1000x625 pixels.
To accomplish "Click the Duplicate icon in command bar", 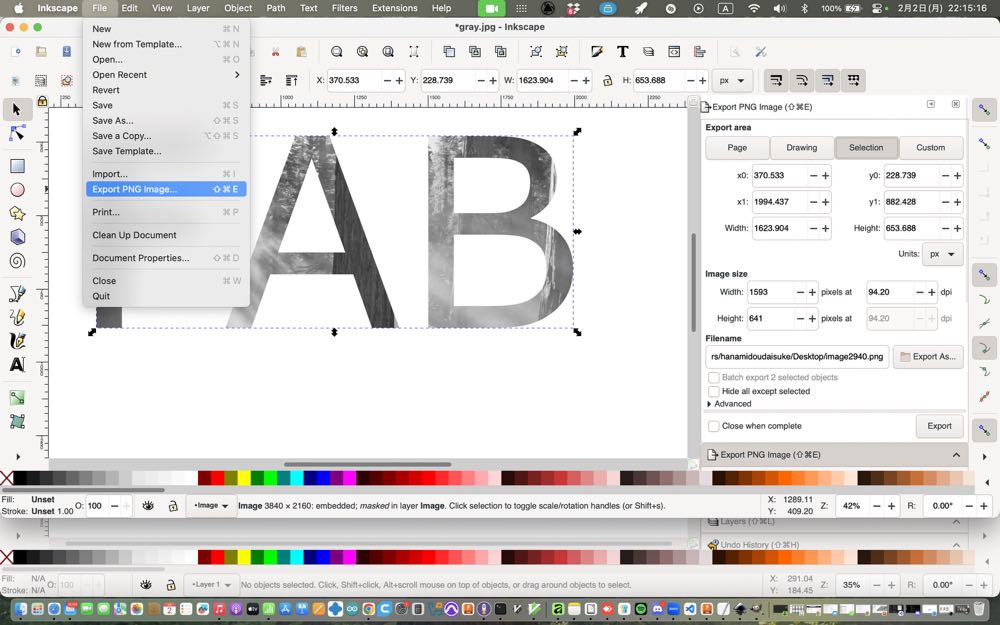I will coord(449,52).
